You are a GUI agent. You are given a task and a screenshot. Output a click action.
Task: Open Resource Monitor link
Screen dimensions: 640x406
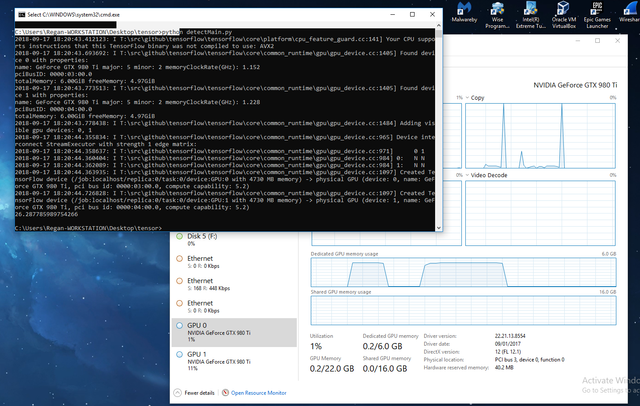[x=259, y=393]
